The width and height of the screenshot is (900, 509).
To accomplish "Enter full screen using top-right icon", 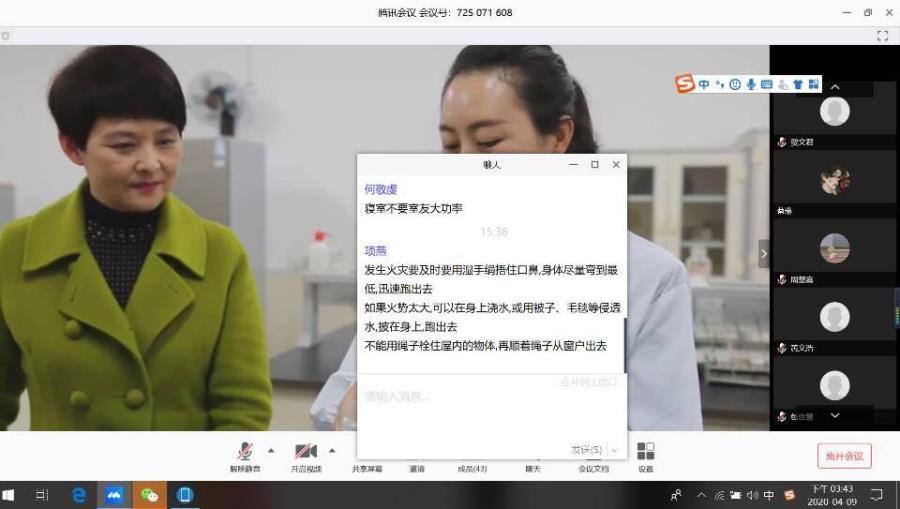I will coord(883,36).
